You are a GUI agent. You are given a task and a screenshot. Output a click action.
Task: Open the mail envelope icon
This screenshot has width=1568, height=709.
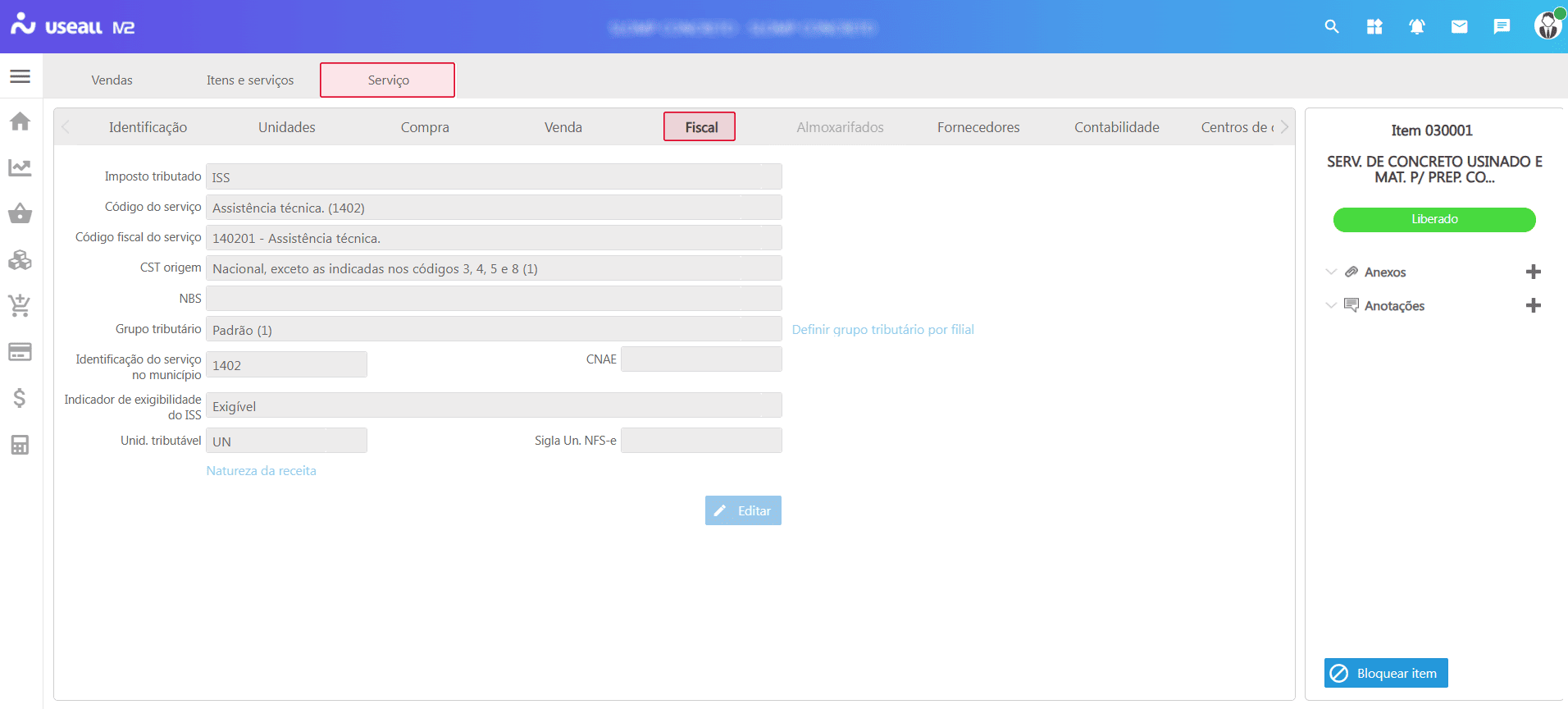[x=1459, y=27]
